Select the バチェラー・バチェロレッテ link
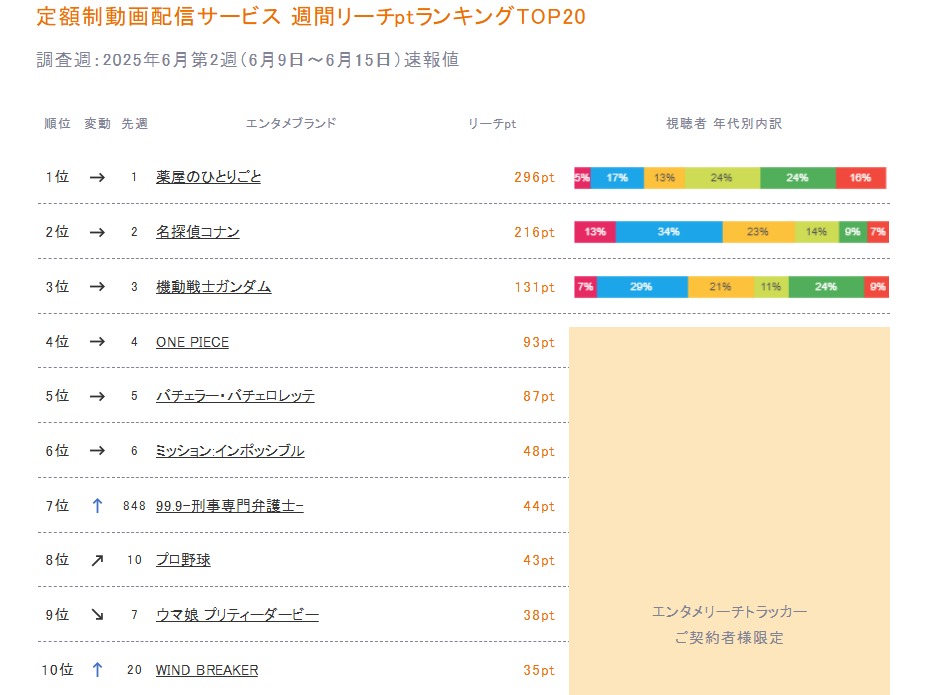The width and height of the screenshot is (933, 695). pyautogui.click(x=235, y=396)
